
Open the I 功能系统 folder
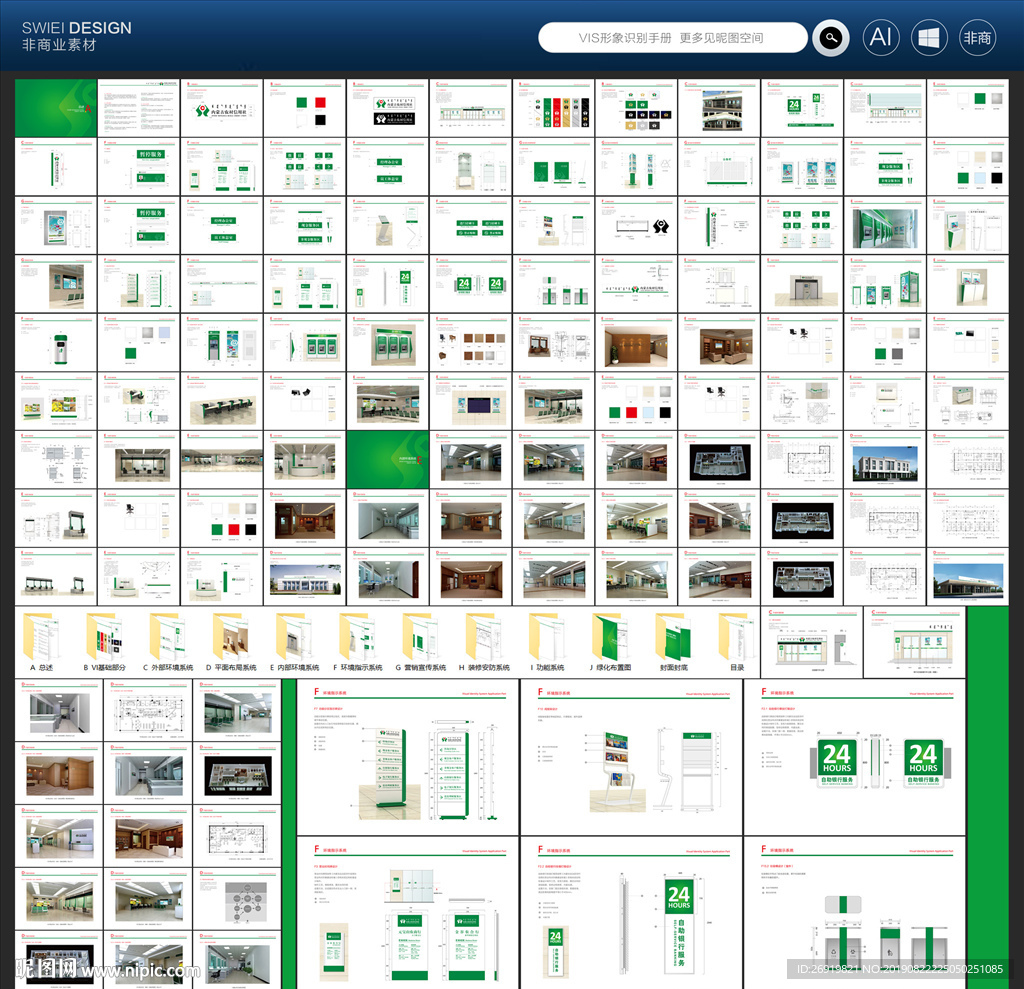[x=547, y=641]
